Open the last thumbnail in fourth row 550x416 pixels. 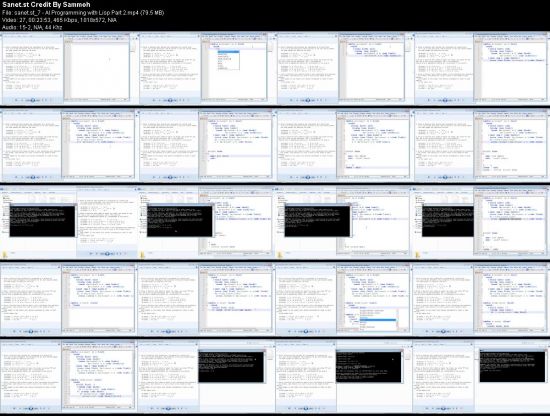(x=481, y=299)
